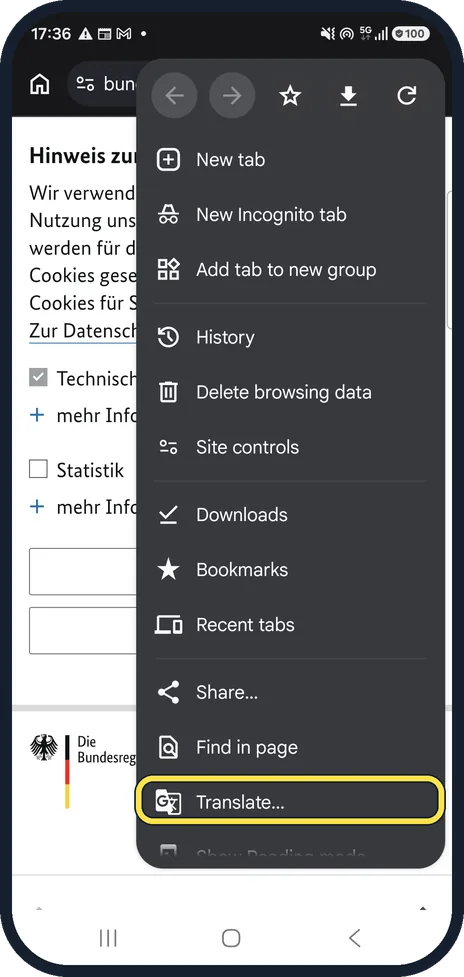
Task: Tap the trash can icon
Action: [x=168, y=393]
